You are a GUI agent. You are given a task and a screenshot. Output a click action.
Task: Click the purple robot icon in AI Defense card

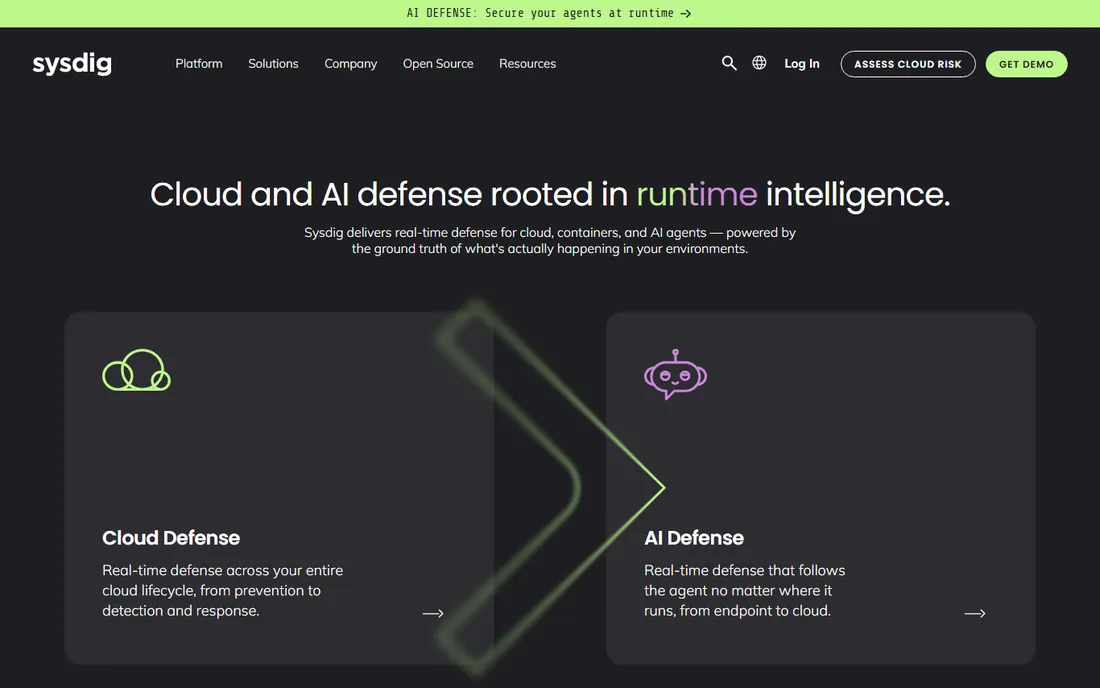point(675,375)
